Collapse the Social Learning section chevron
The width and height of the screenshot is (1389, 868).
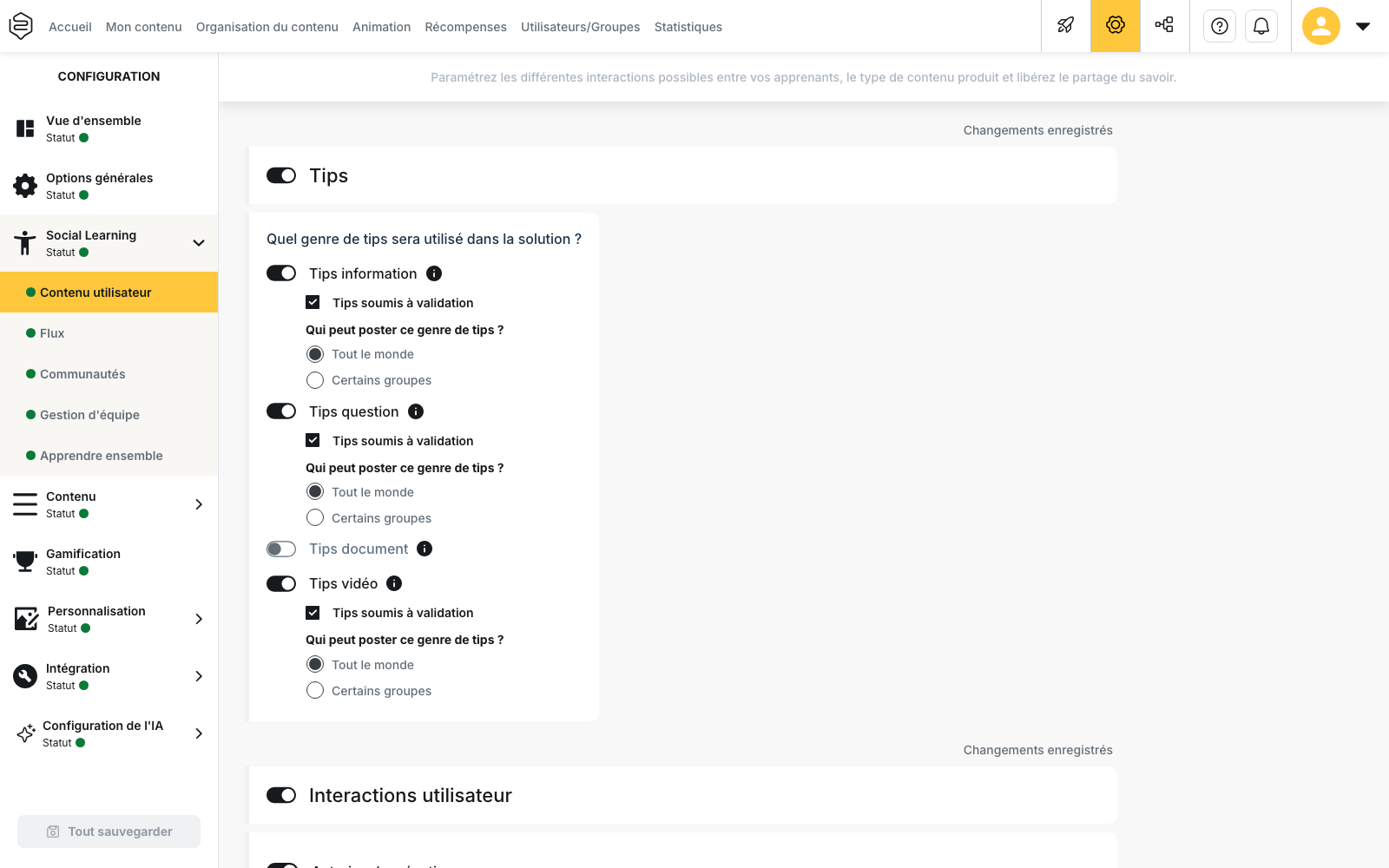199,243
